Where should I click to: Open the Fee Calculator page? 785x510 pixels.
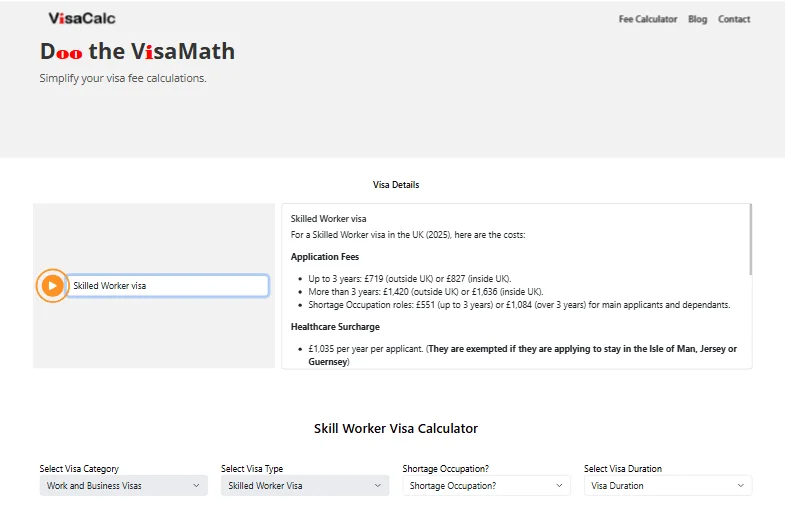[647, 19]
